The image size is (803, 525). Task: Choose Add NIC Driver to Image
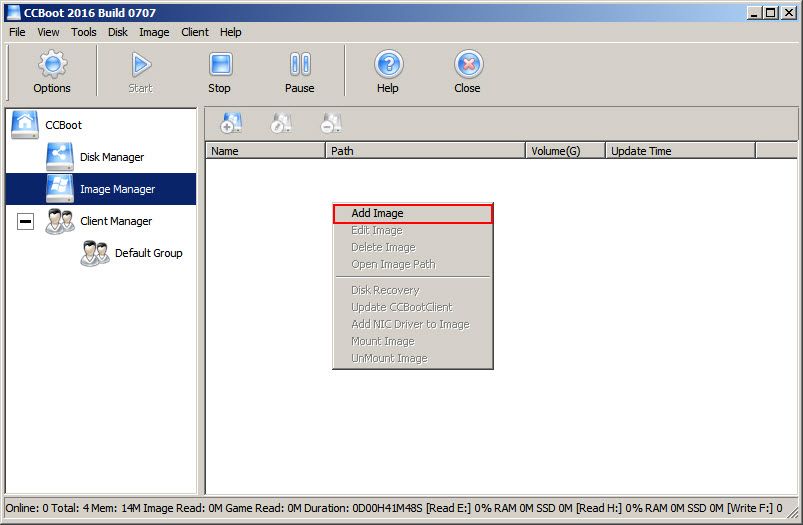413,324
